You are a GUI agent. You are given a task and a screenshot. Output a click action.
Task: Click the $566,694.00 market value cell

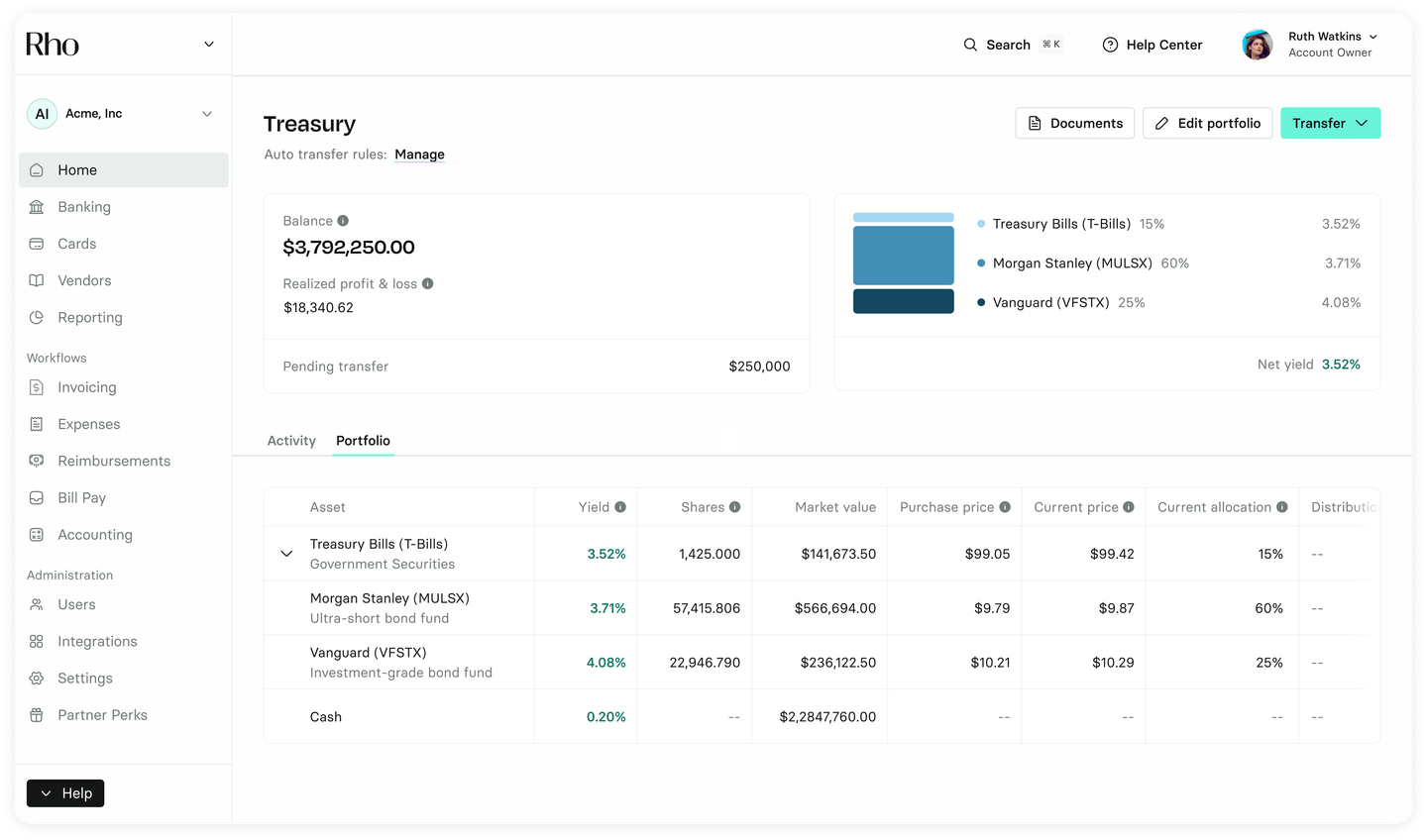click(x=835, y=608)
